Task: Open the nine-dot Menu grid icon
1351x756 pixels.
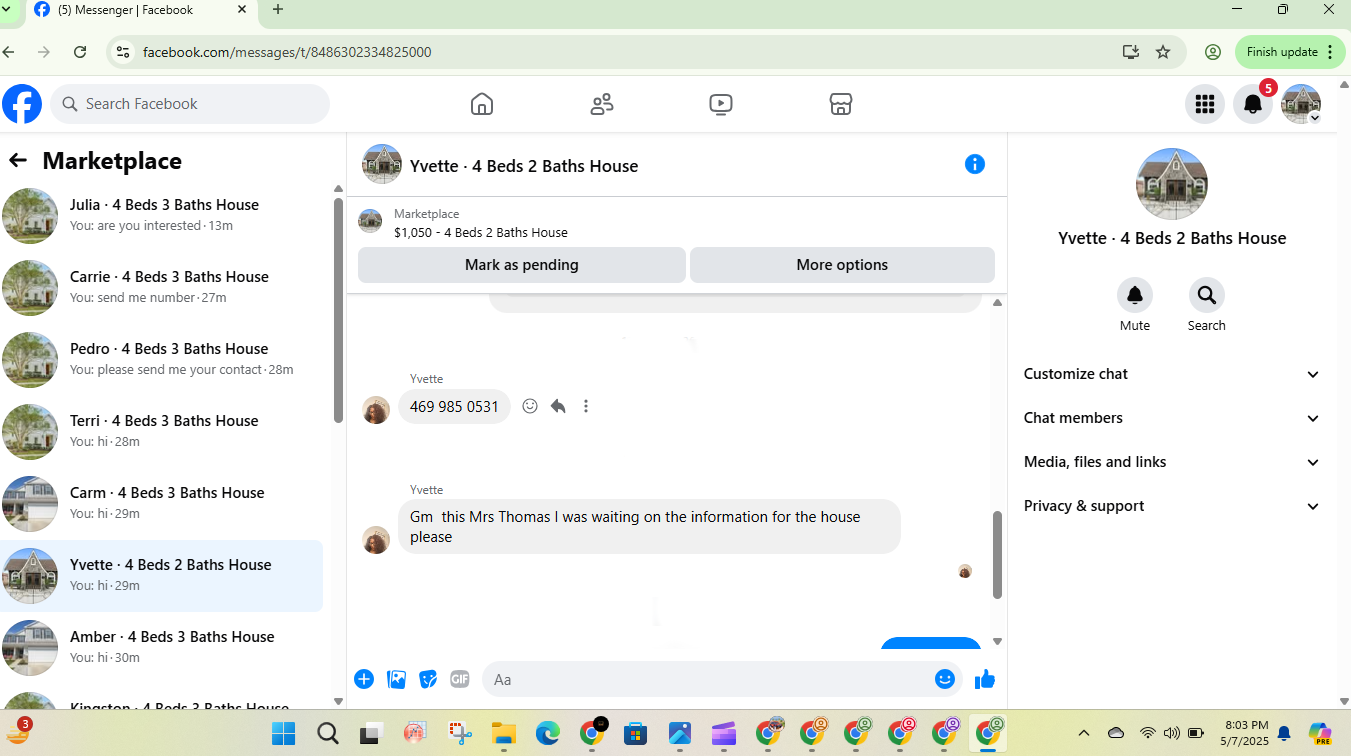Action: 1205,104
